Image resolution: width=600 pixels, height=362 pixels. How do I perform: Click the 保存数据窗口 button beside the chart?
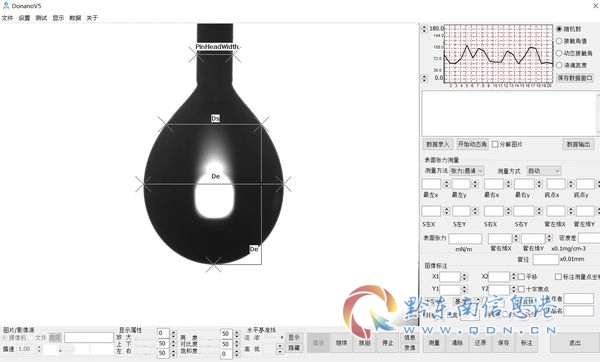[x=575, y=78]
